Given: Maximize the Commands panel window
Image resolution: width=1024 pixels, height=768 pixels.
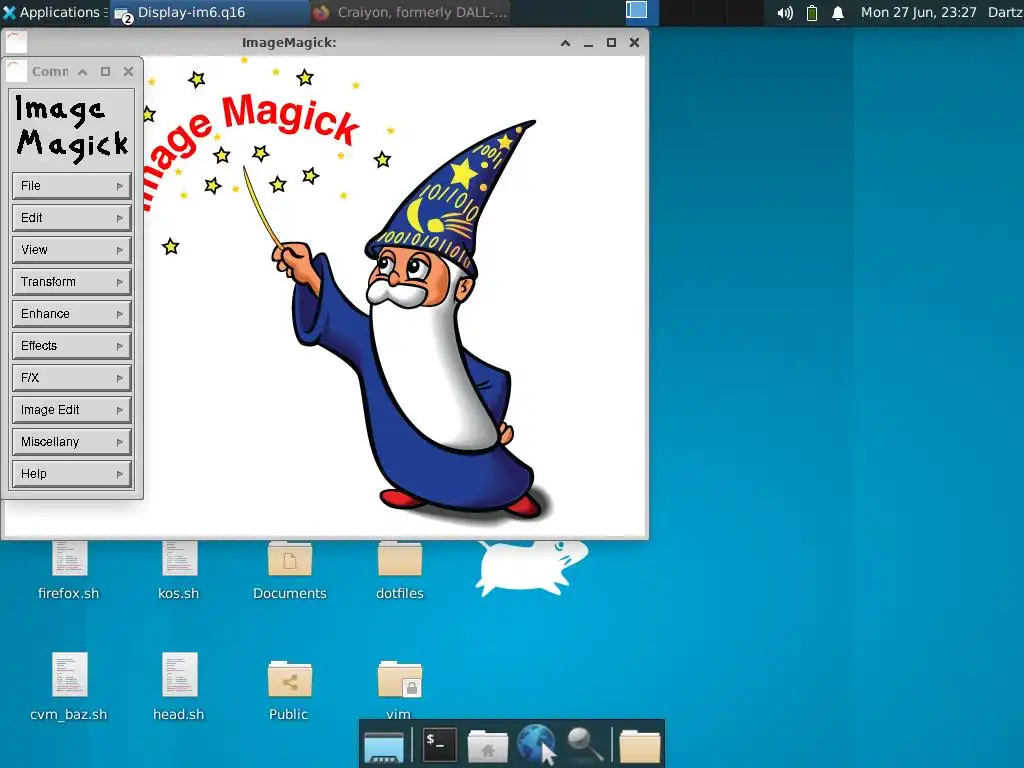Looking at the screenshot, I should (105, 72).
